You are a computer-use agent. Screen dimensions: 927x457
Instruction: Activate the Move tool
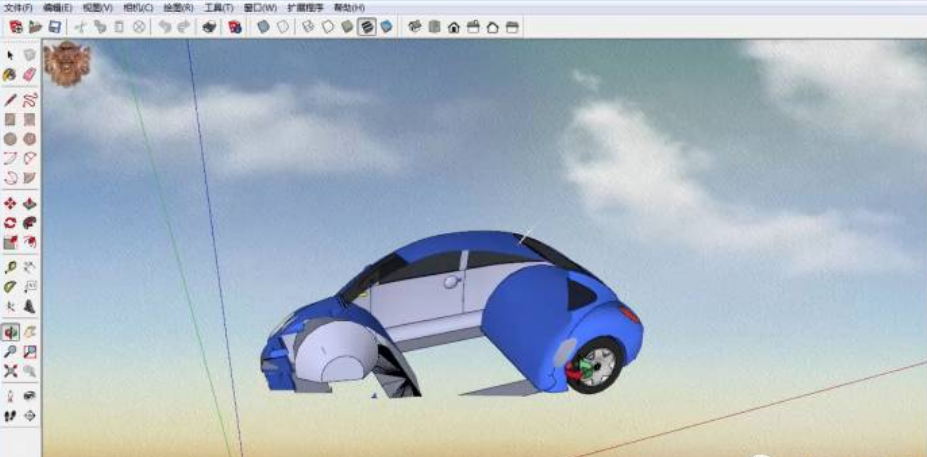tap(10, 203)
